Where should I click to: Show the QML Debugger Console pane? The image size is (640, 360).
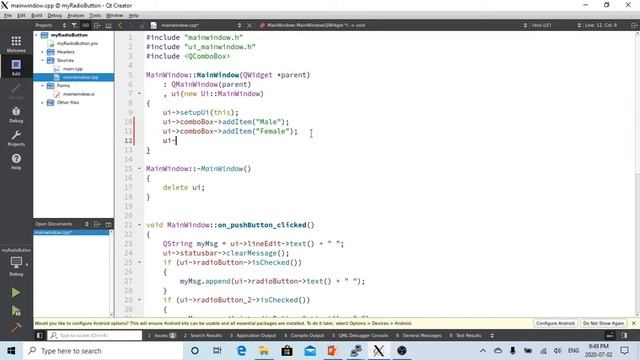360,336
